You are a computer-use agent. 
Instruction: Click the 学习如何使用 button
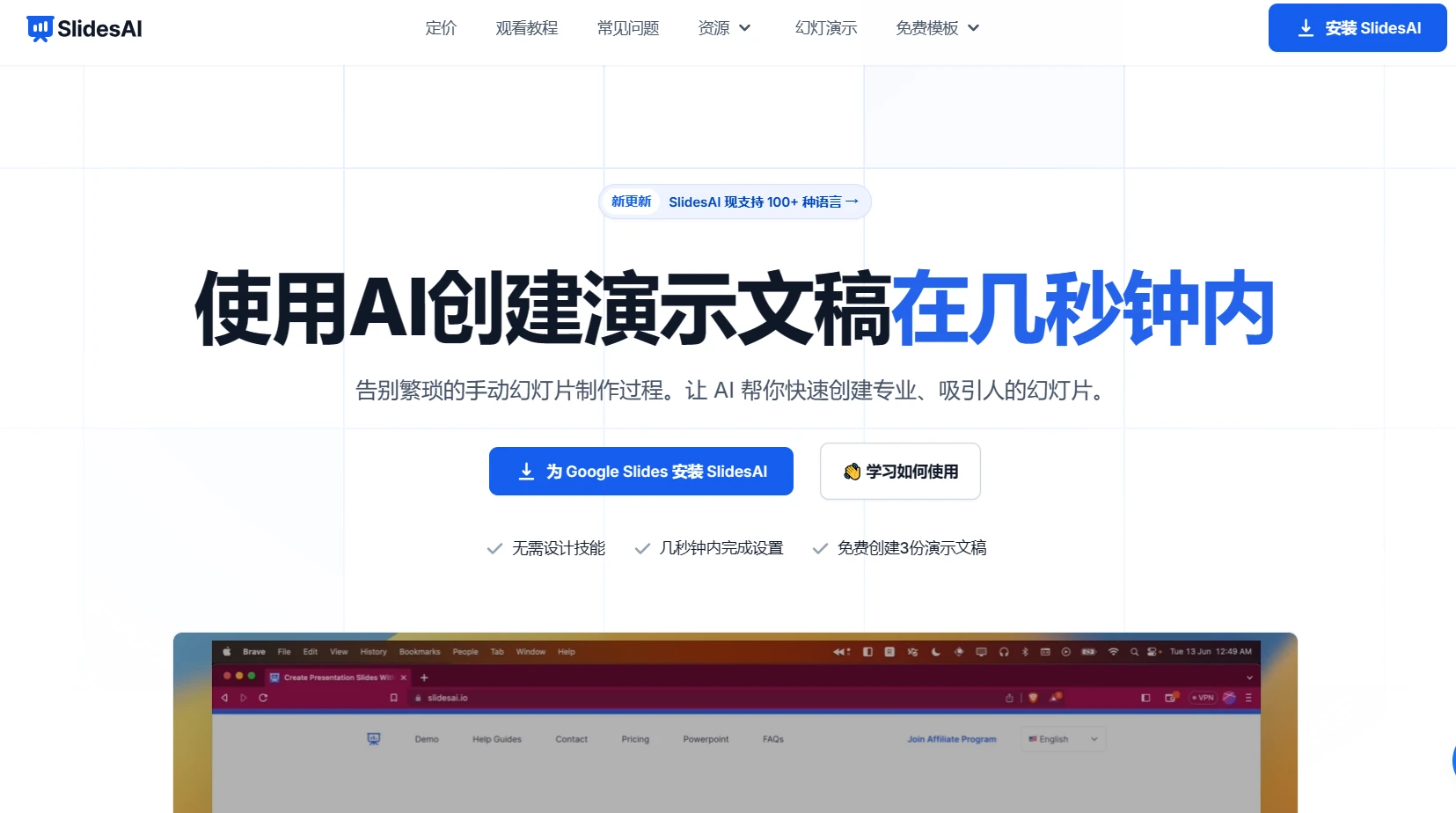click(900, 472)
